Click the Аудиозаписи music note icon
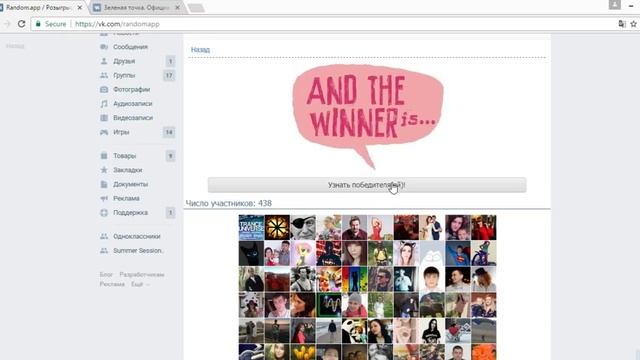 104,104
